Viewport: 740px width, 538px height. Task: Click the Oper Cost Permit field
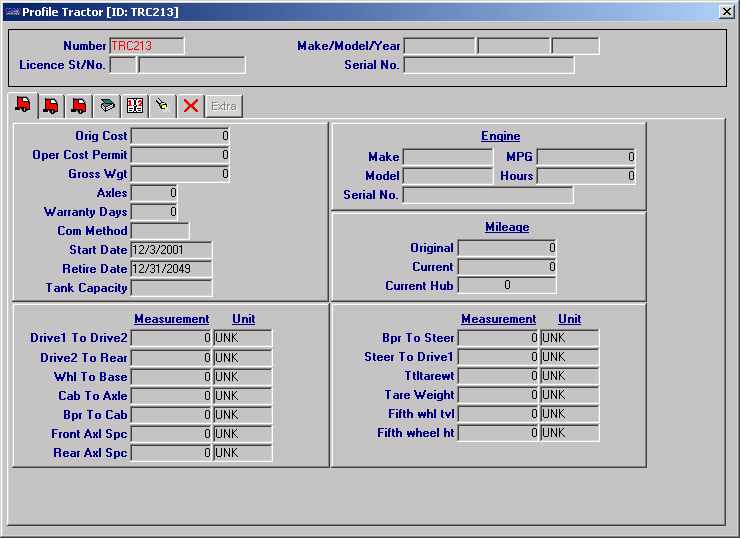pos(180,155)
